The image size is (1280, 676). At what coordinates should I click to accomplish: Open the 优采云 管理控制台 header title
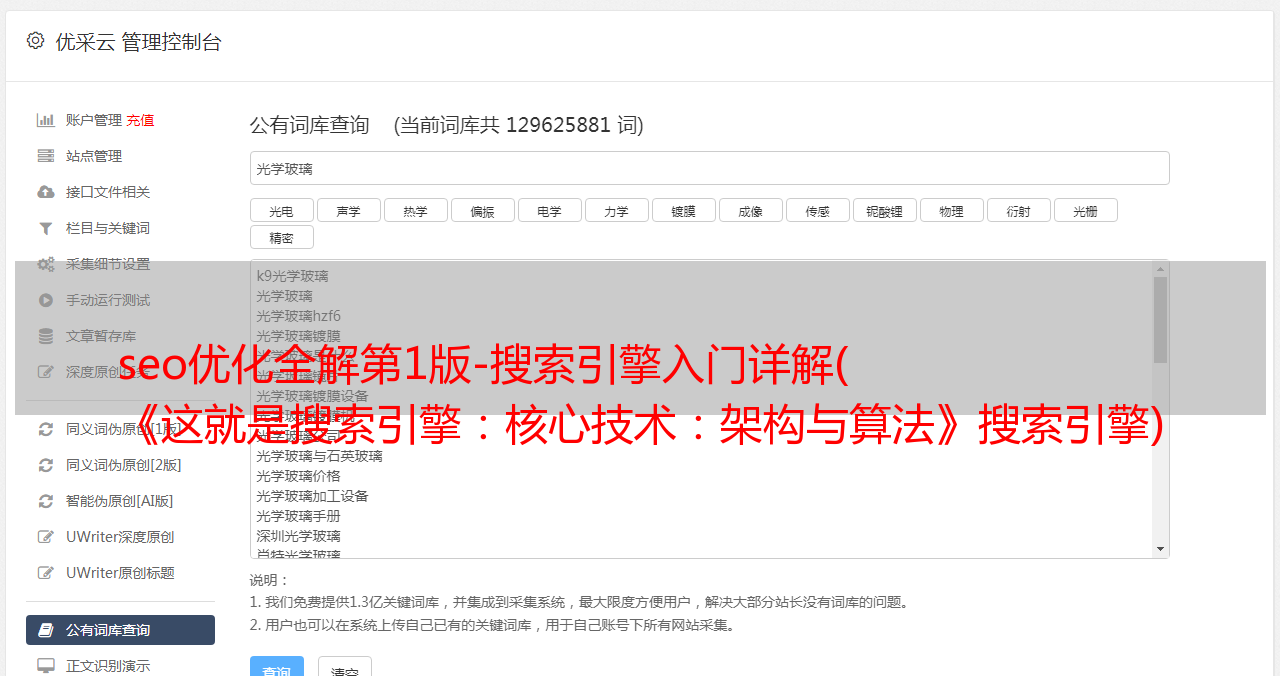point(138,42)
